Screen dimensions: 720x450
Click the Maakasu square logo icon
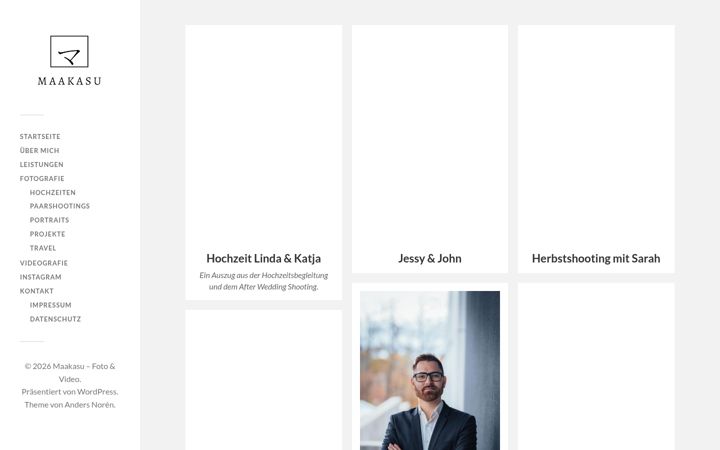[x=69, y=51]
